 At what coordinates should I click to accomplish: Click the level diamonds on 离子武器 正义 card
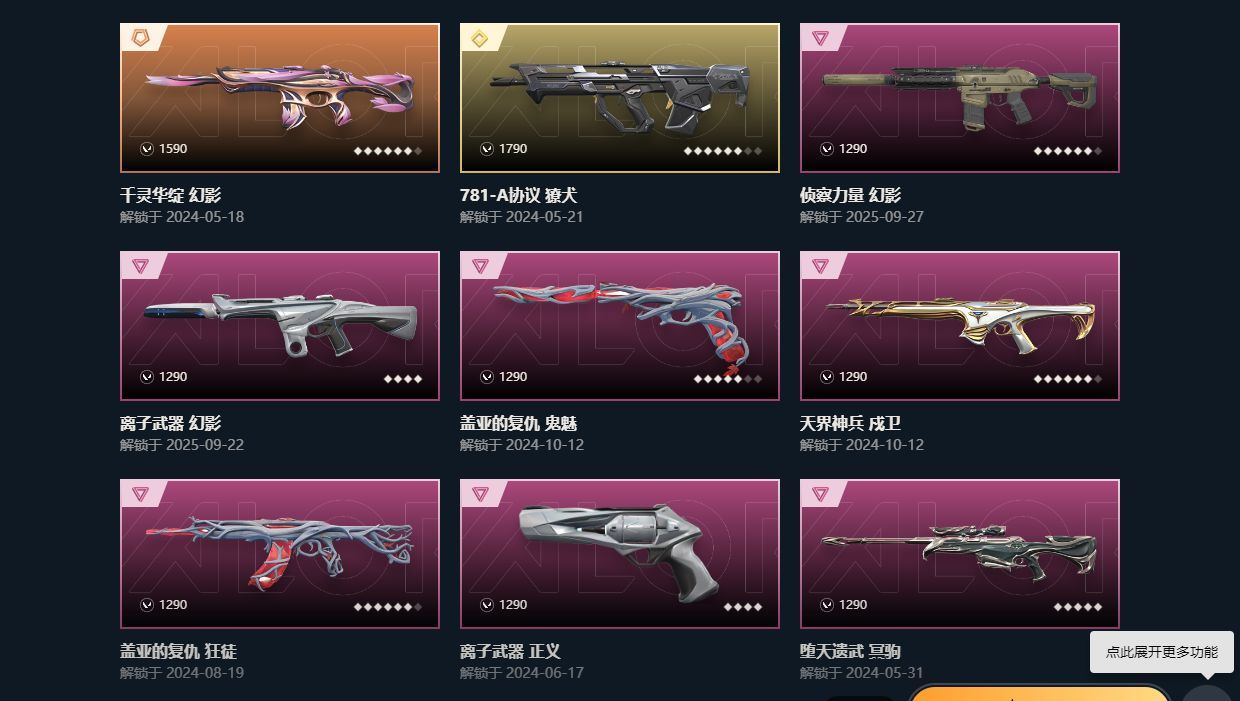tap(743, 607)
